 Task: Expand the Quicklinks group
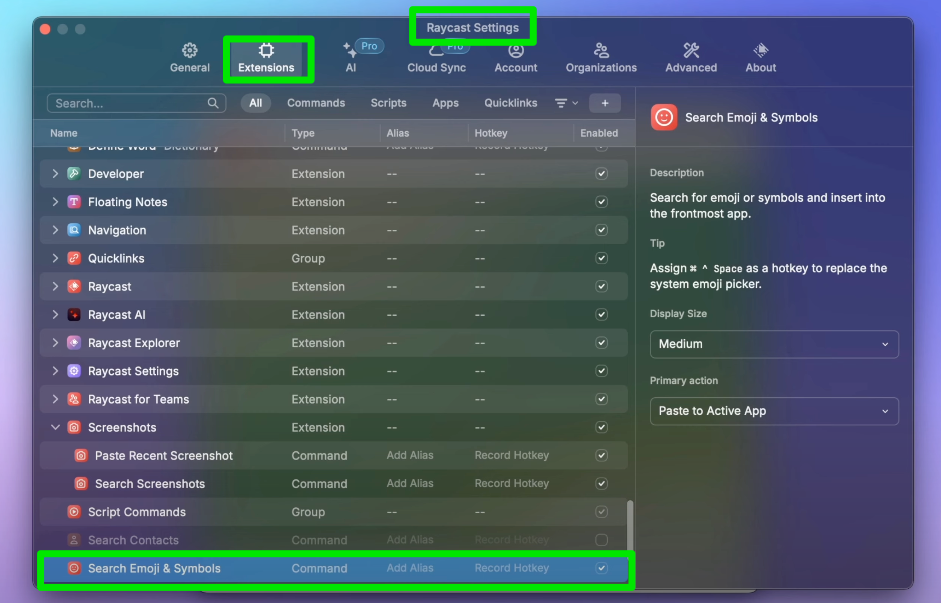point(55,258)
